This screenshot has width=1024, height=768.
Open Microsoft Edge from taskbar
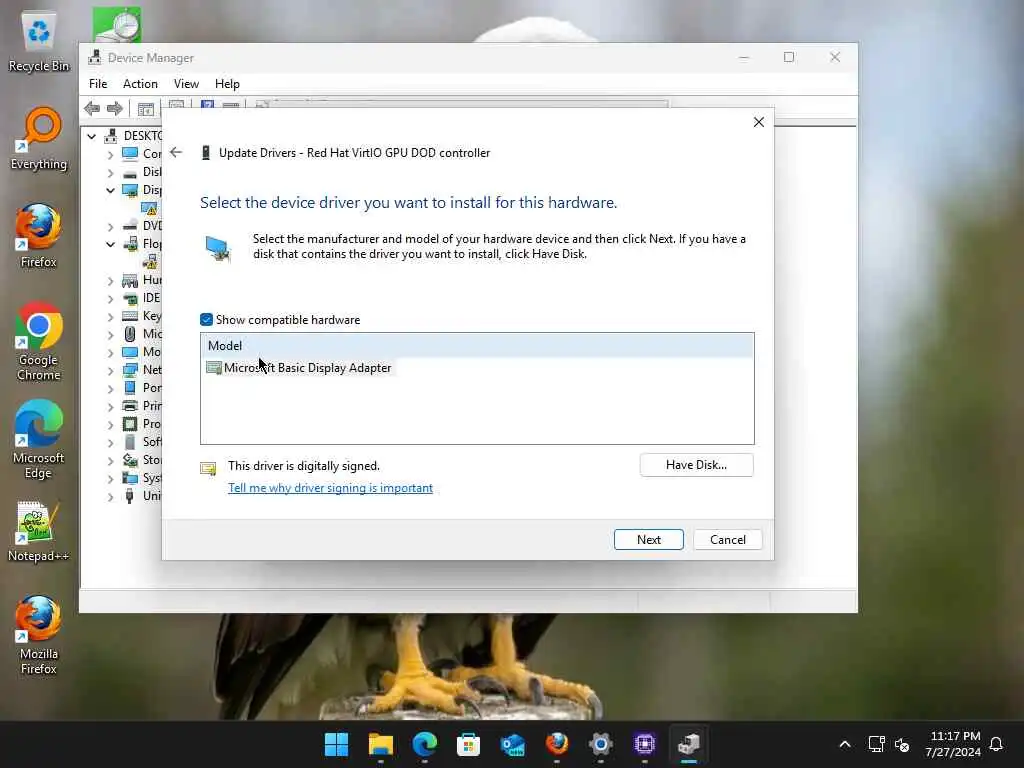pyautogui.click(x=424, y=744)
